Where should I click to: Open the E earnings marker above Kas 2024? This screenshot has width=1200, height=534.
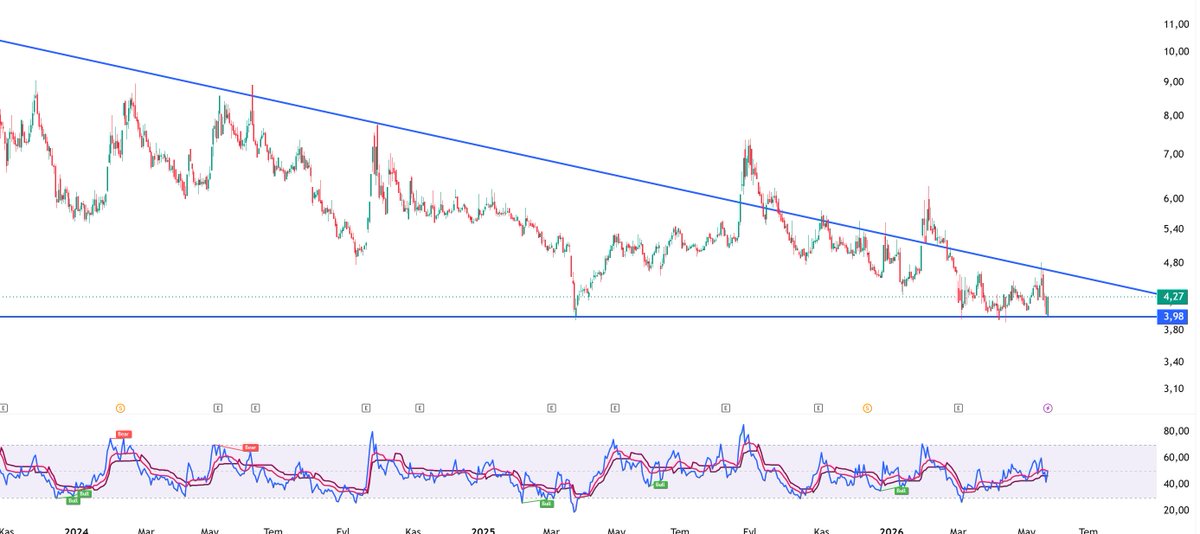tap(419, 408)
